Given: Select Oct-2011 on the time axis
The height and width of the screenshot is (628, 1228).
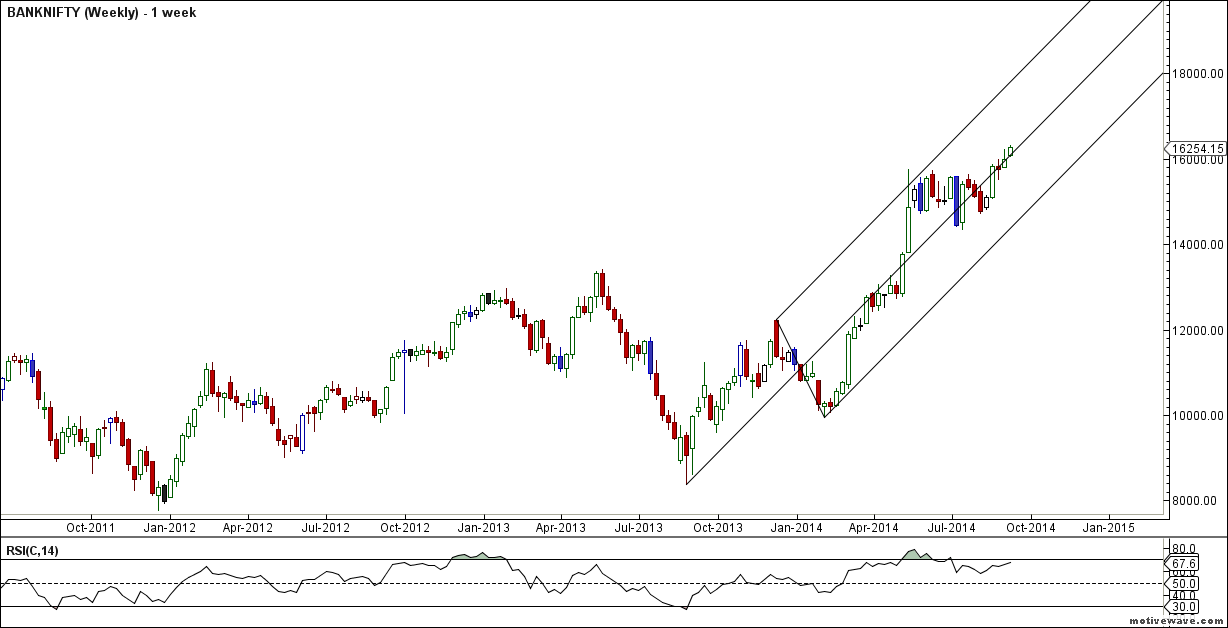Looking at the screenshot, I should pos(90,526).
